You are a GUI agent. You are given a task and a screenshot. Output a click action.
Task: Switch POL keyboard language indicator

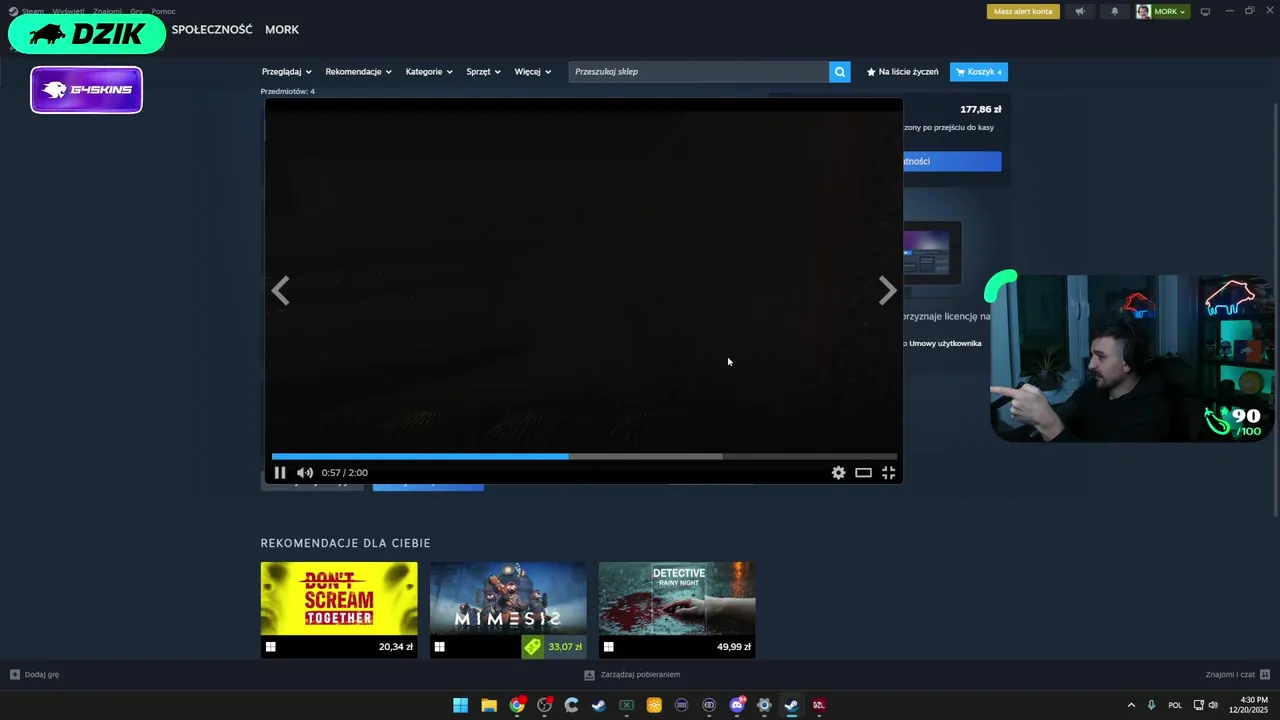pos(1175,705)
